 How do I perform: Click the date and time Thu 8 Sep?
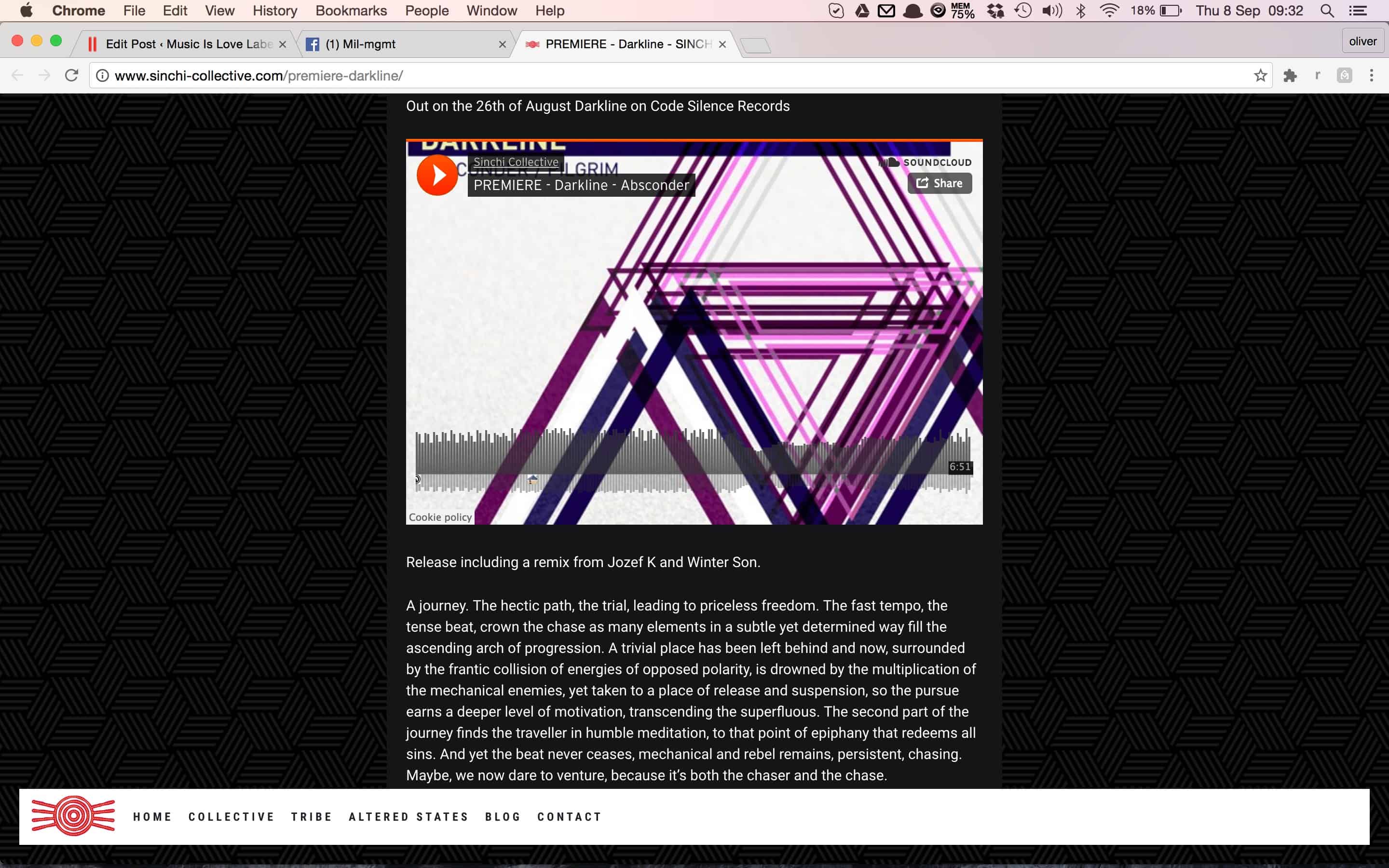click(1249, 10)
